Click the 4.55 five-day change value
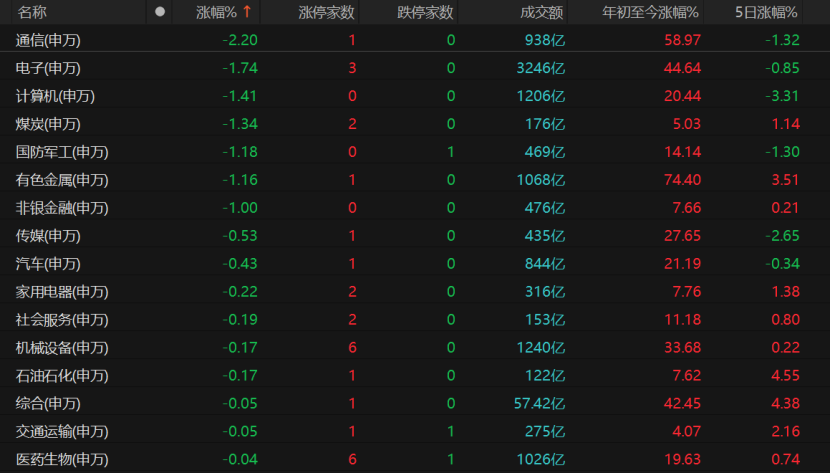 786,376
